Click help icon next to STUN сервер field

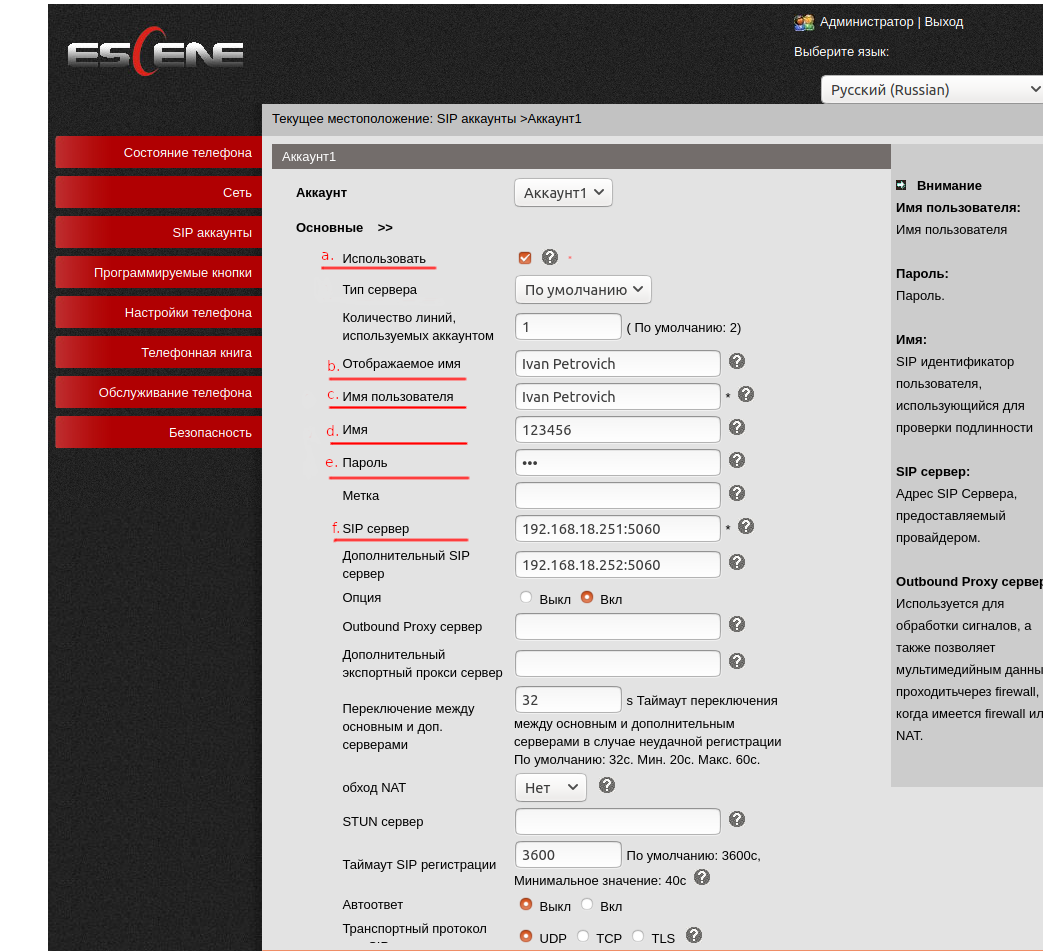point(736,819)
